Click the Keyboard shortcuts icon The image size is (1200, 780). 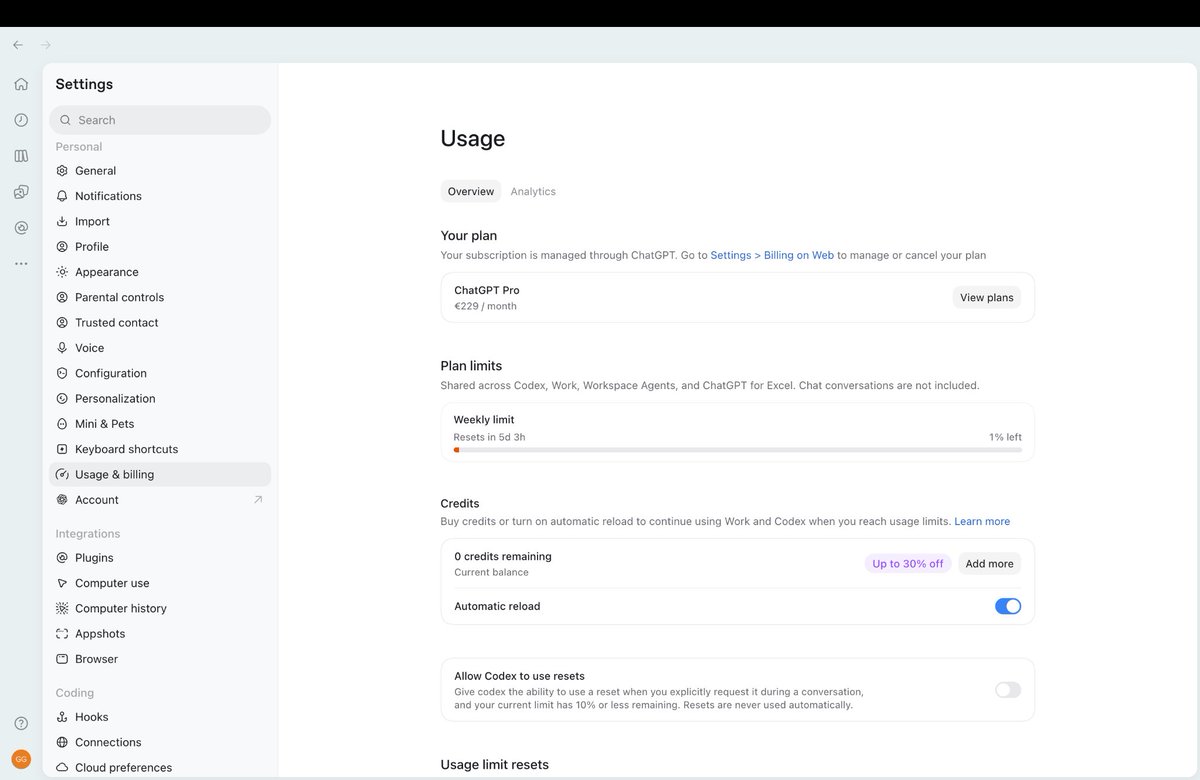62,449
